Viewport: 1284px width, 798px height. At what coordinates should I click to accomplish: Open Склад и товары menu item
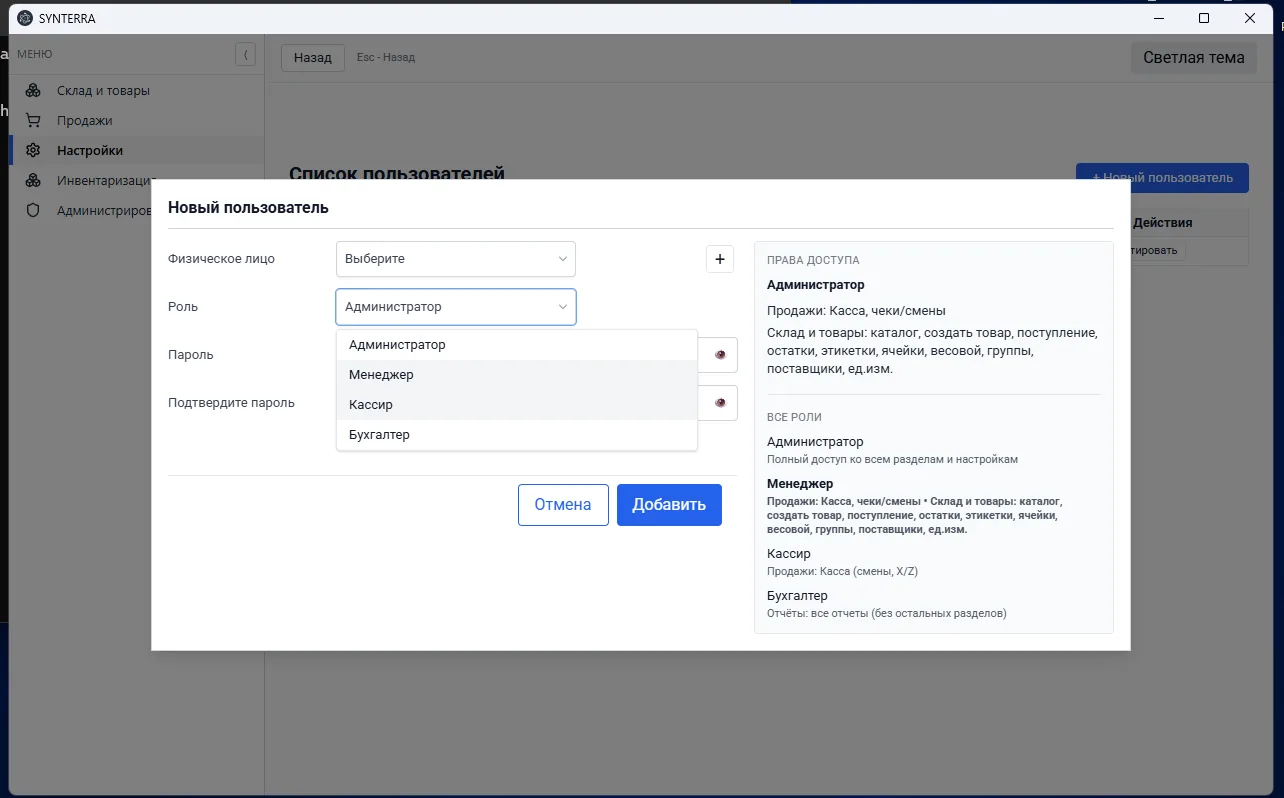pos(137,91)
